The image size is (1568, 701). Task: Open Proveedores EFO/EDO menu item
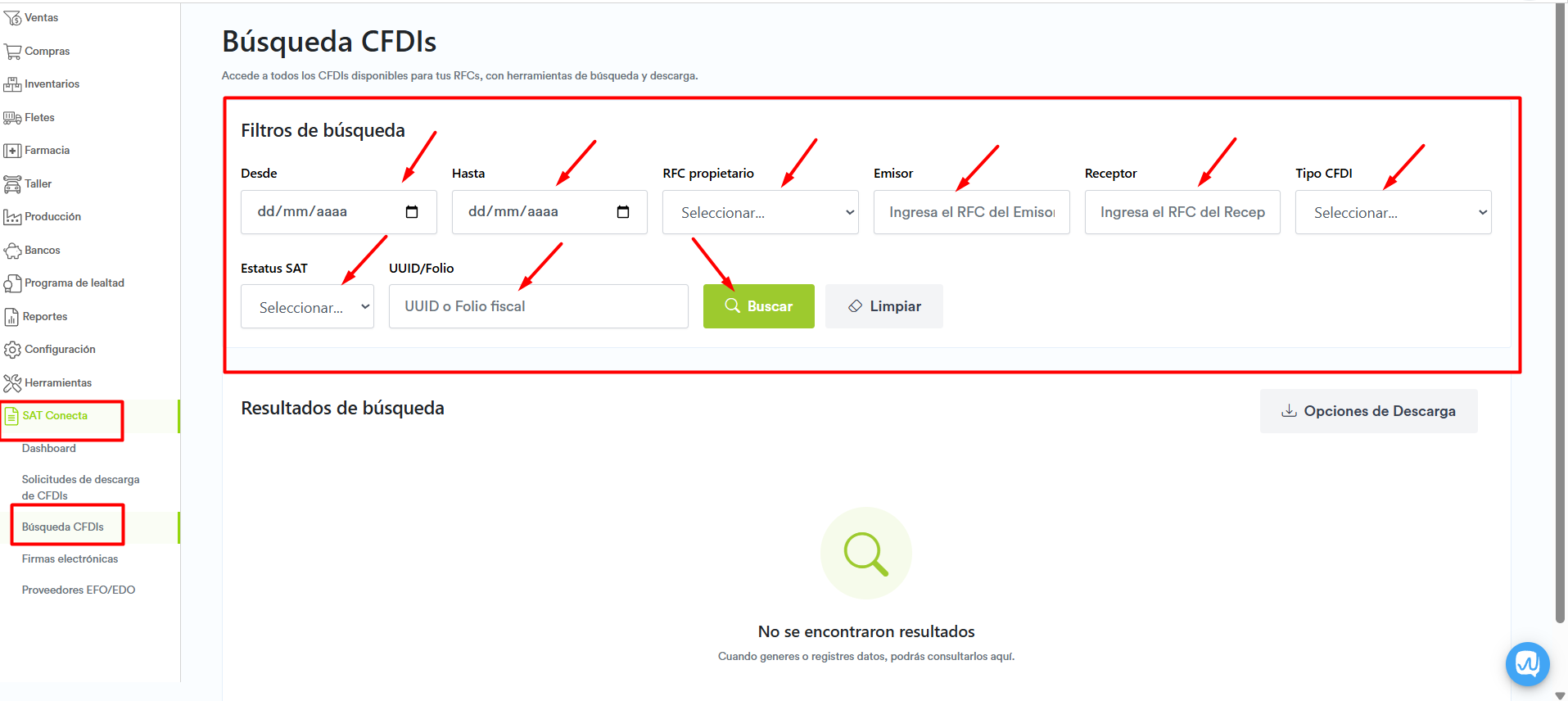[79, 590]
